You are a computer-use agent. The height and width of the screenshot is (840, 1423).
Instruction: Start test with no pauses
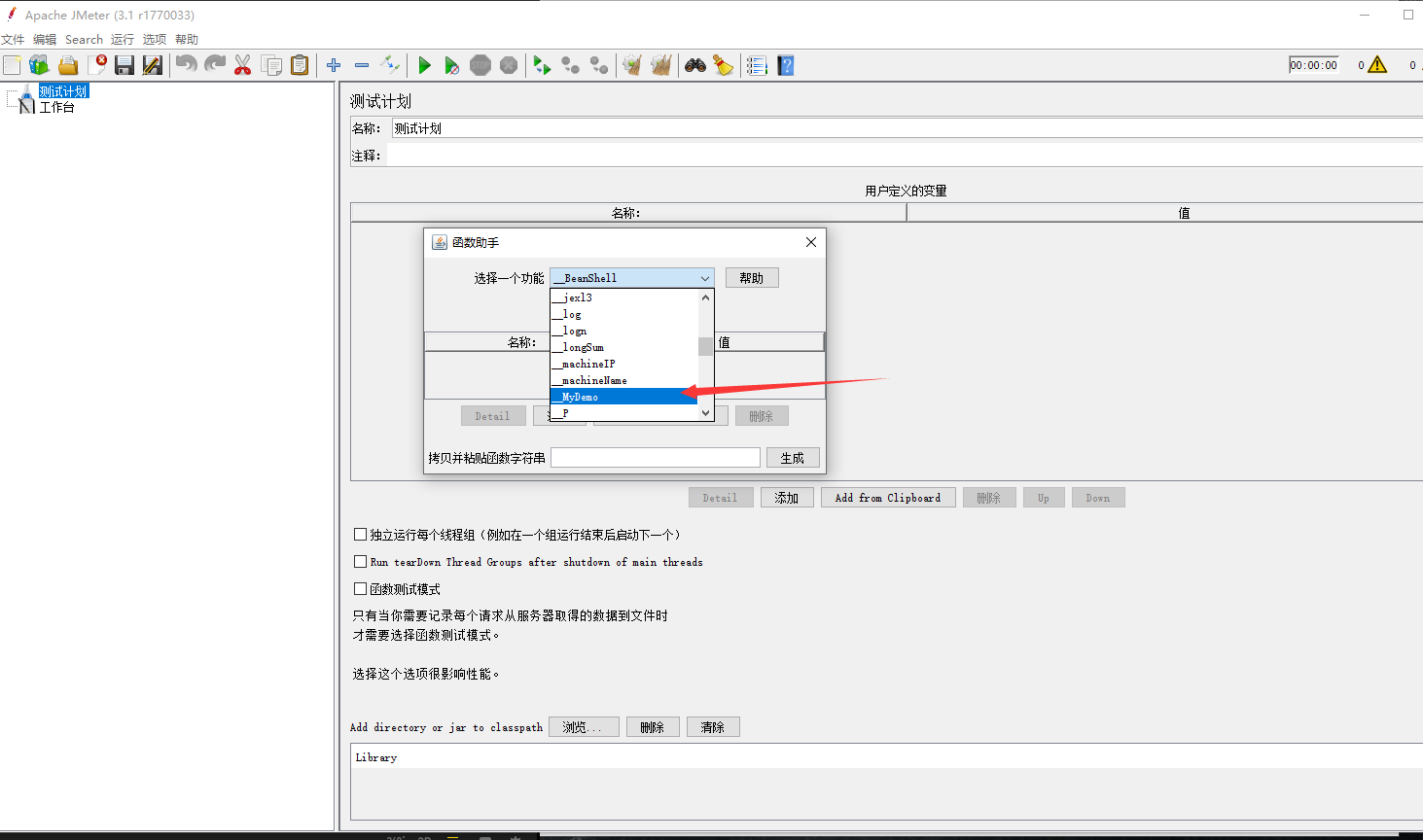pyautogui.click(x=451, y=65)
